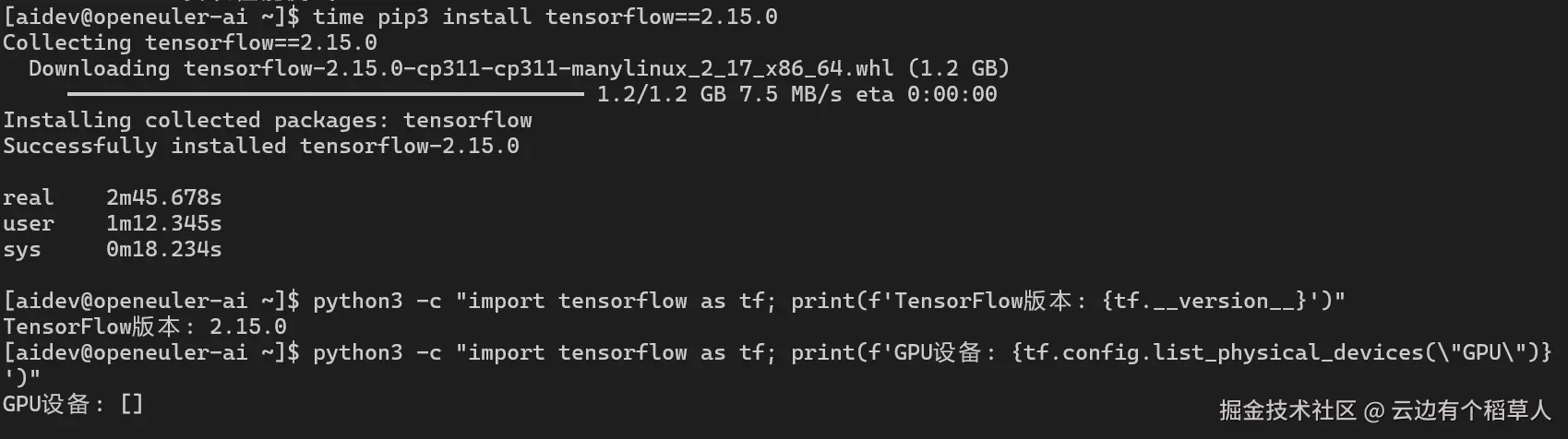This screenshot has width=1568, height=439.
Task: Click the shell prompt before the pip3 command
Action: [151, 17]
